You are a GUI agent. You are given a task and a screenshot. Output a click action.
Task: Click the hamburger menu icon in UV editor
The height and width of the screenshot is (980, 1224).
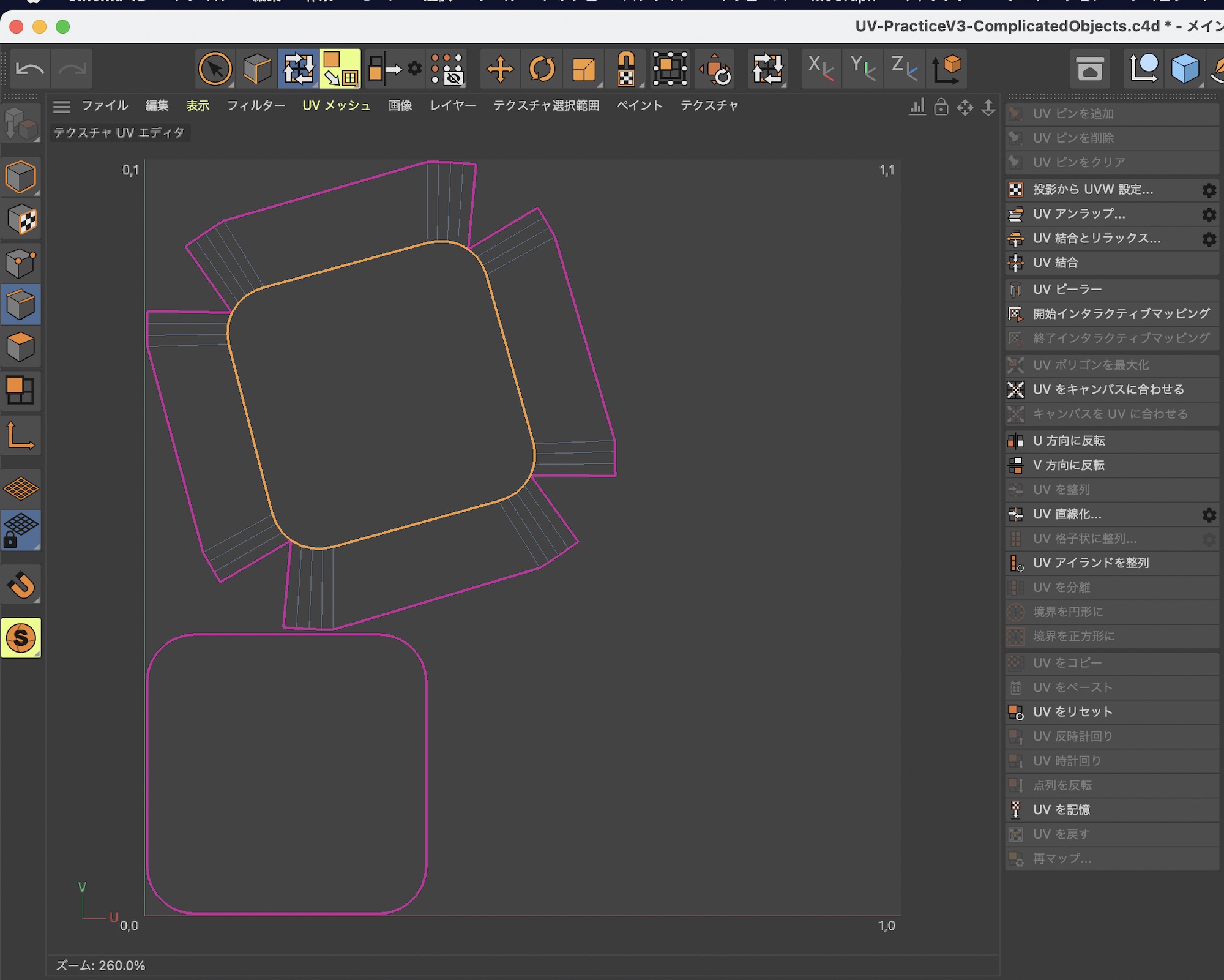pyautogui.click(x=61, y=107)
